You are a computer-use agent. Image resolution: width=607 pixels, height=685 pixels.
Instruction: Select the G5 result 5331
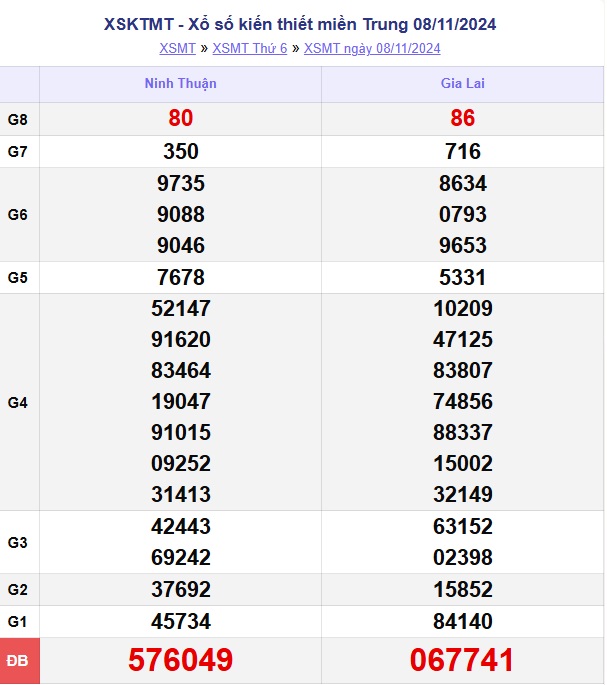(462, 277)
